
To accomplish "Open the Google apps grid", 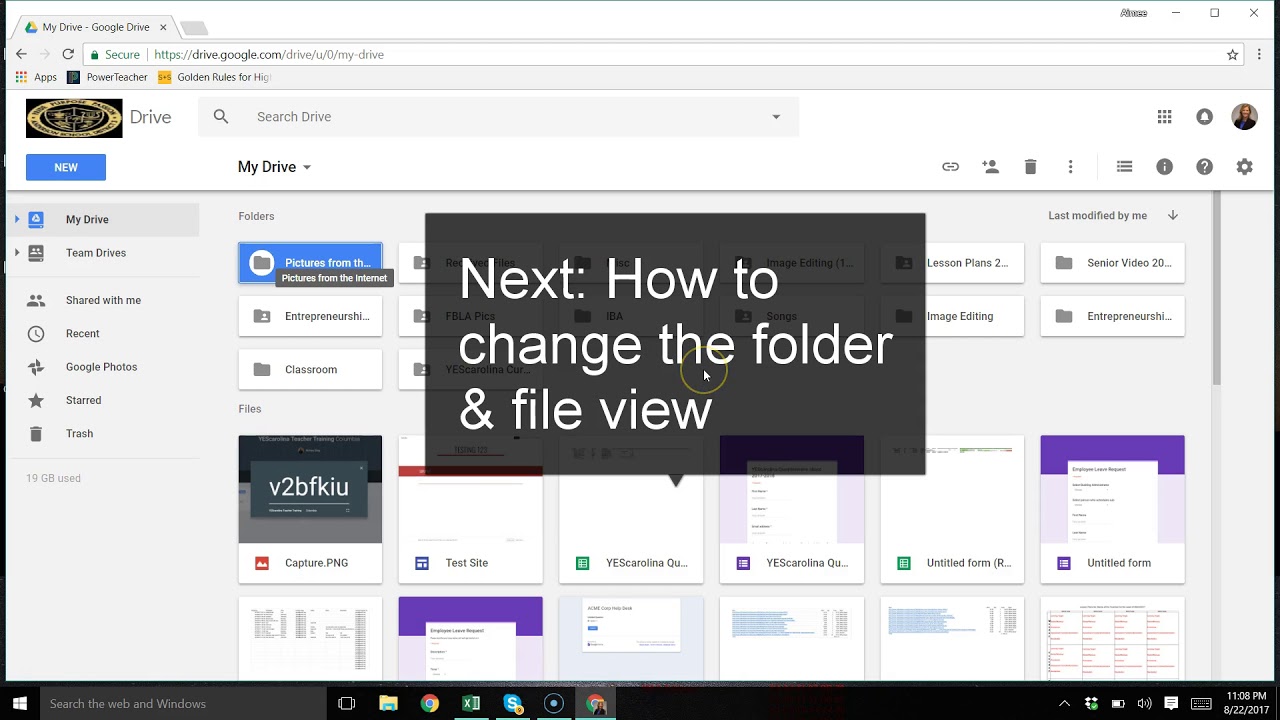I will click(x=1164, y=117).
